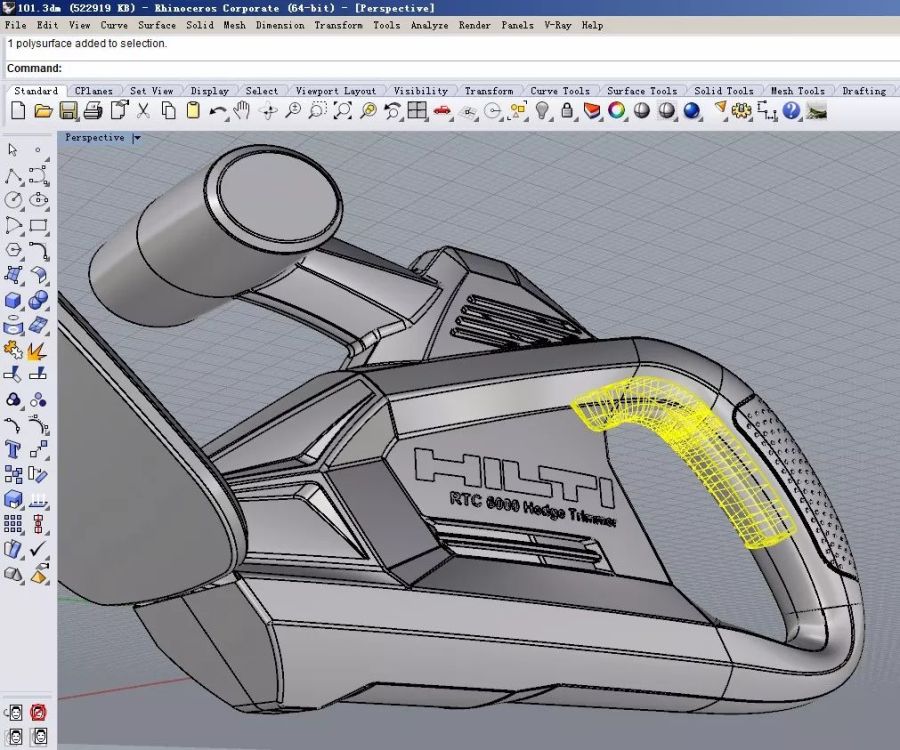The image size is (900, 750).
Task: Open the V-Ray menu
Action: 557,25
